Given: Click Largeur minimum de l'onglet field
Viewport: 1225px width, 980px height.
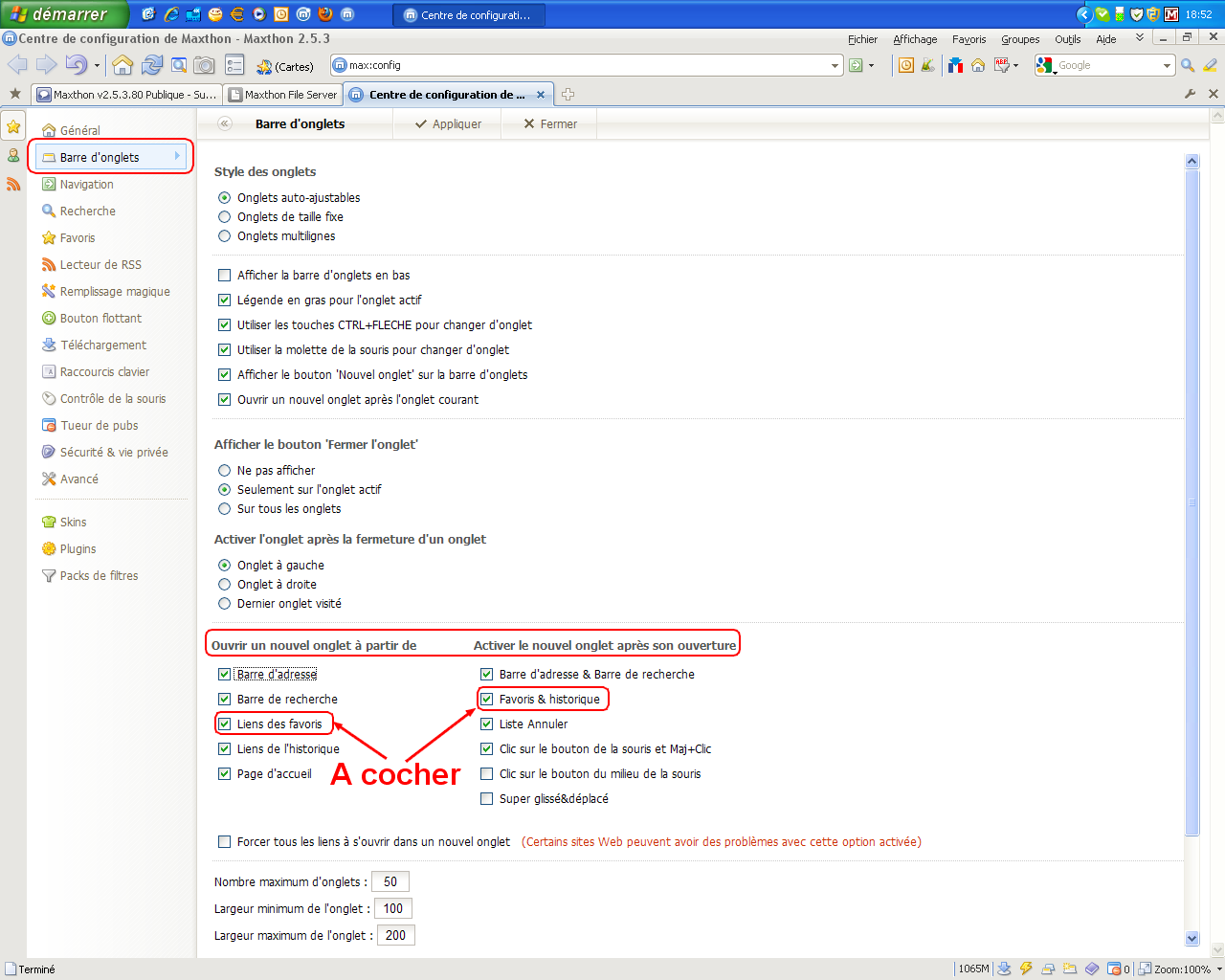Looking at the screenshot, I should tap(393, 909).
